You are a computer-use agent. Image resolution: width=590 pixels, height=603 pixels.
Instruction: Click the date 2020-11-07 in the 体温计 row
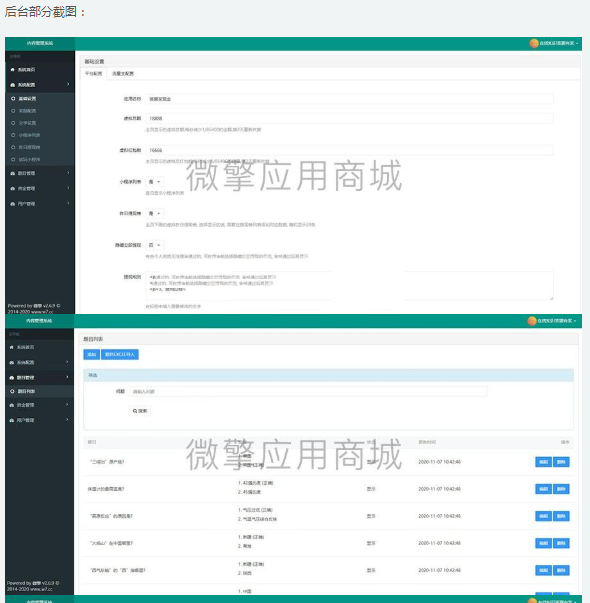pyautogui.click(x=440, y=489)
